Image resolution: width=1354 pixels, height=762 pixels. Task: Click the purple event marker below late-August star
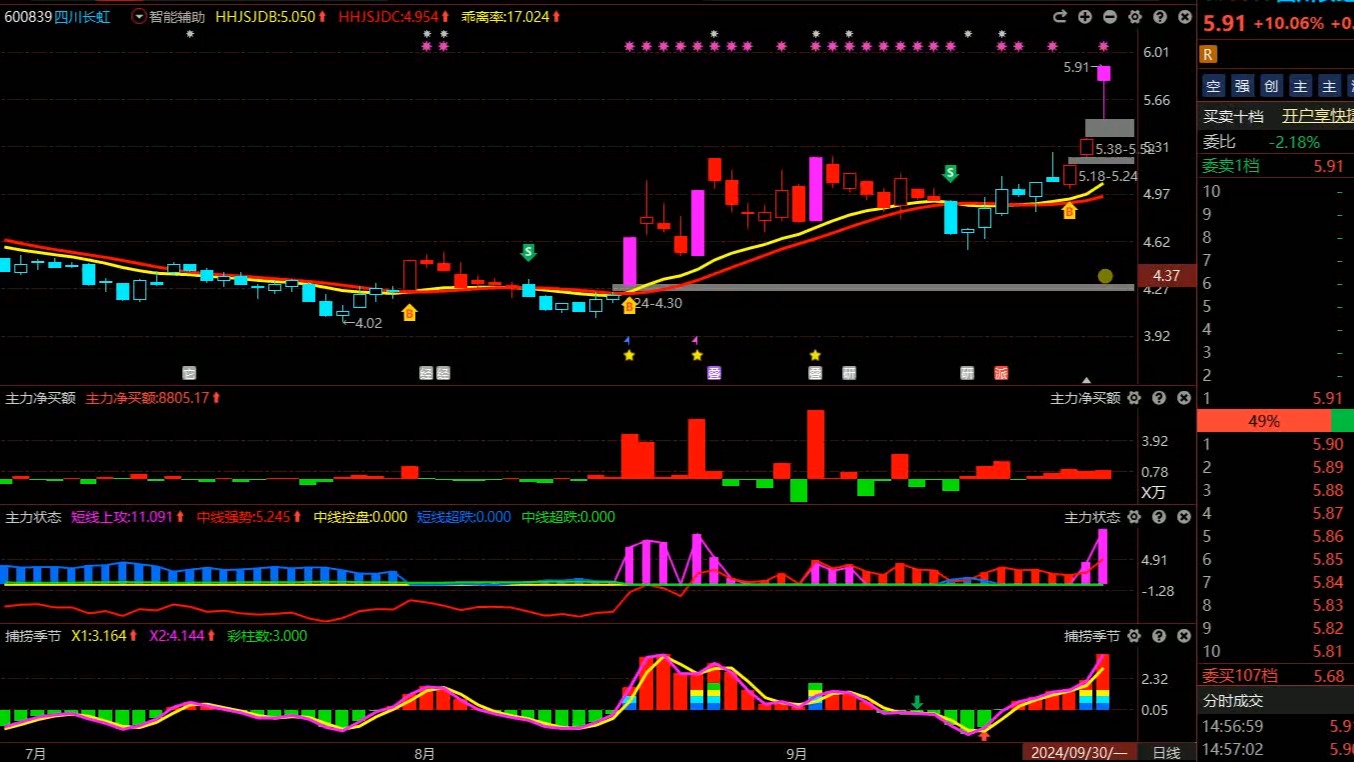(714, 373)
